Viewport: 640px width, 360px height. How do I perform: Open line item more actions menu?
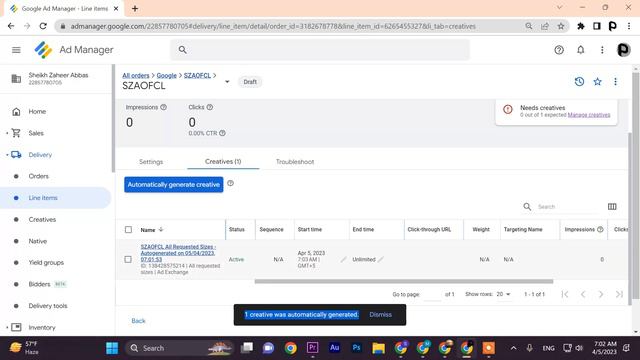click(616, 82)
